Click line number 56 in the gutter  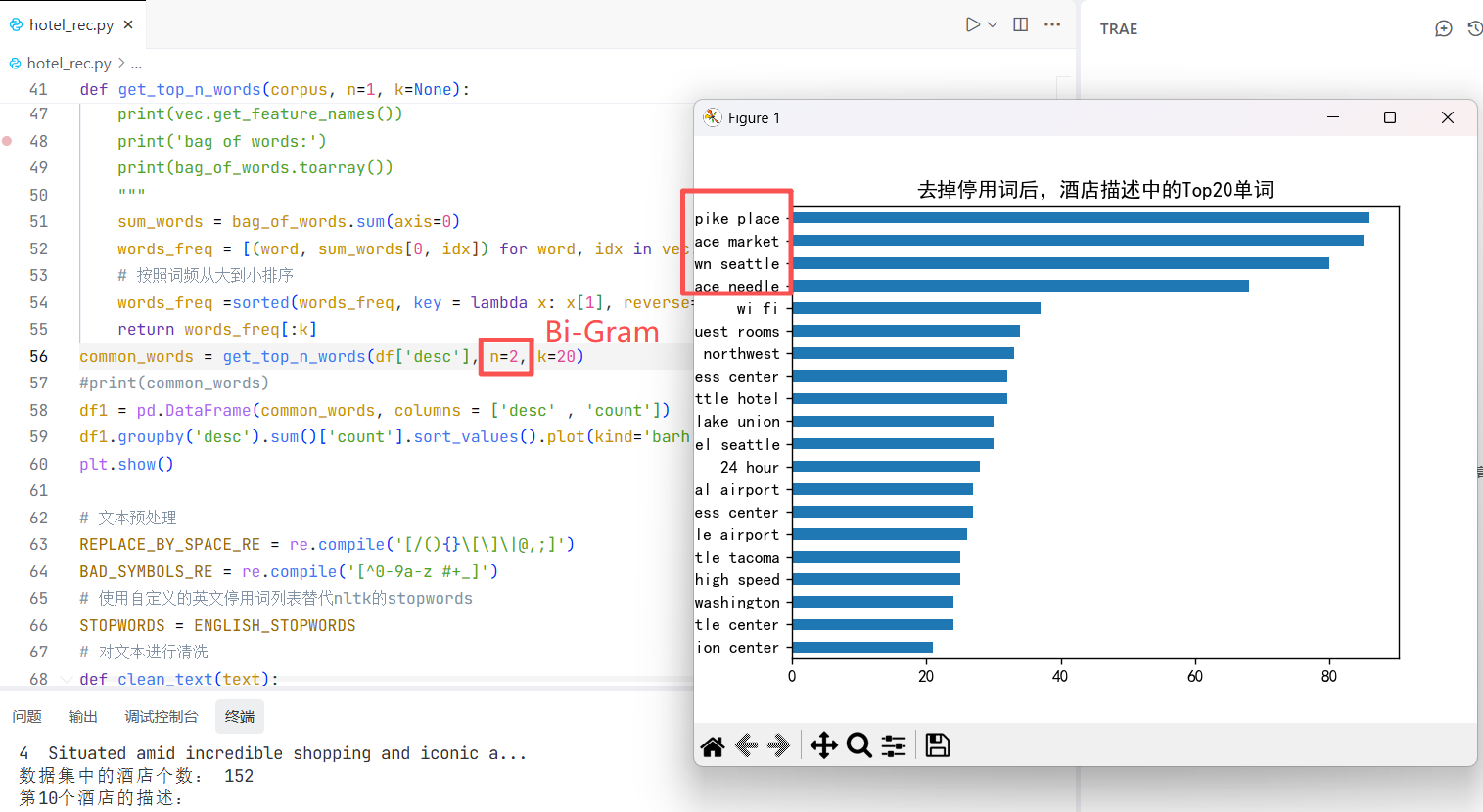pos(38,356)
